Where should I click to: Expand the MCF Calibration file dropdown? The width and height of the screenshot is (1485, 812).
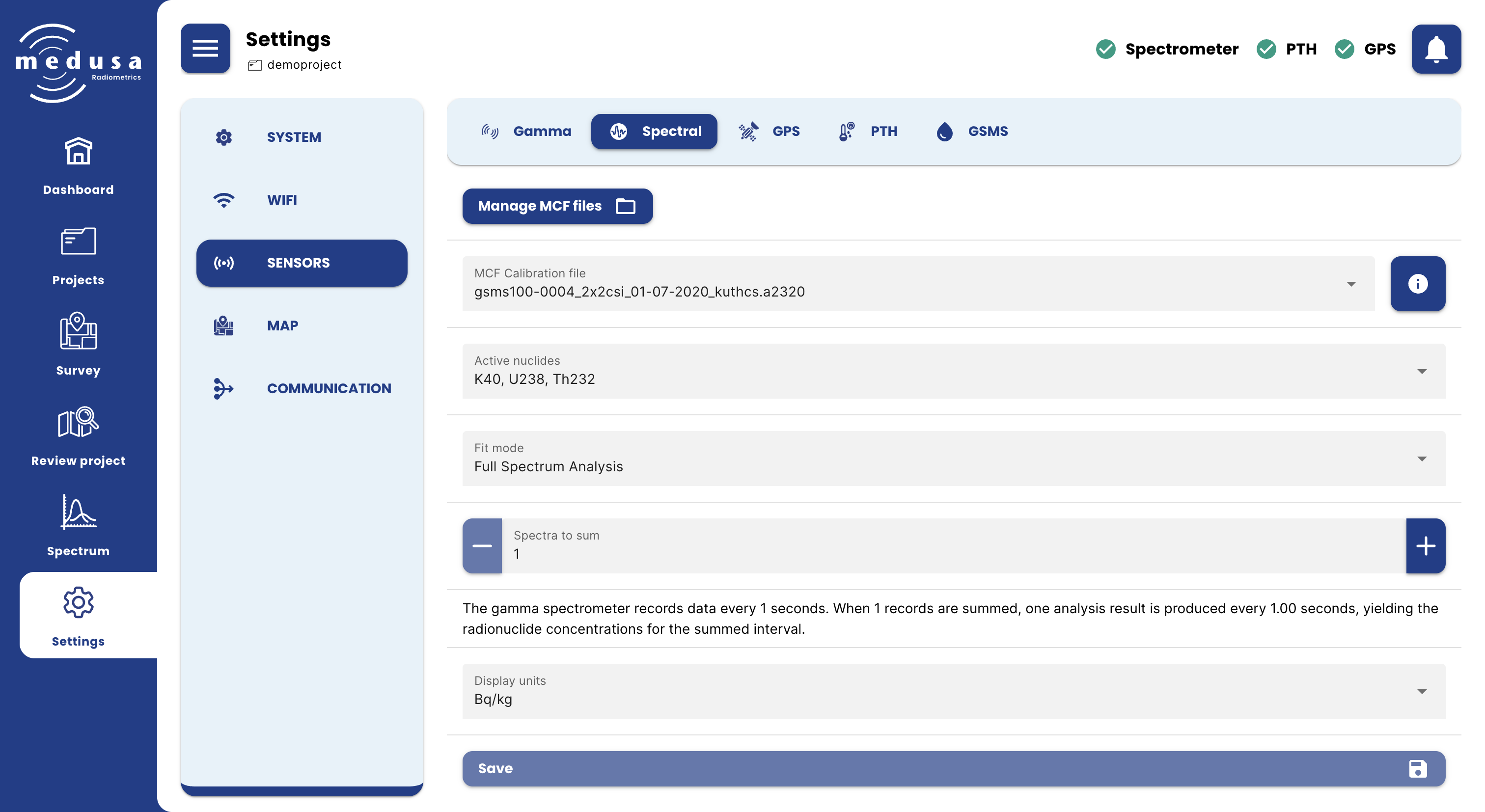point(1351,284)
